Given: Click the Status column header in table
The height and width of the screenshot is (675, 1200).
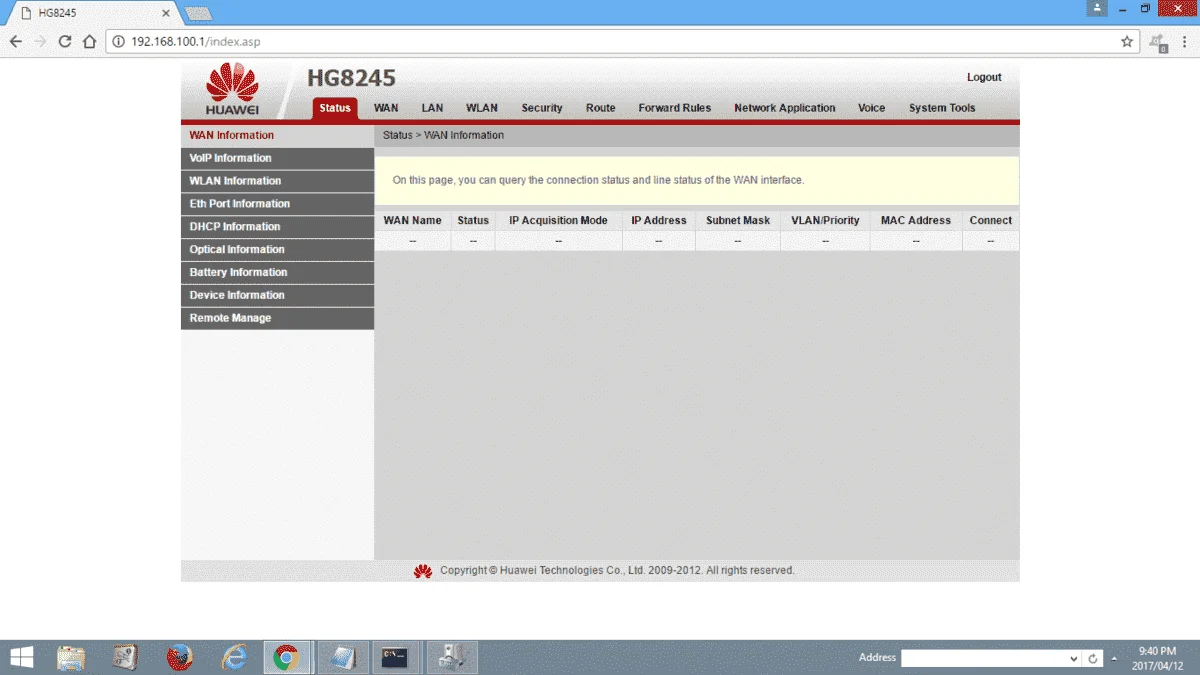Looking at the screenshot, I should [473, 220].
